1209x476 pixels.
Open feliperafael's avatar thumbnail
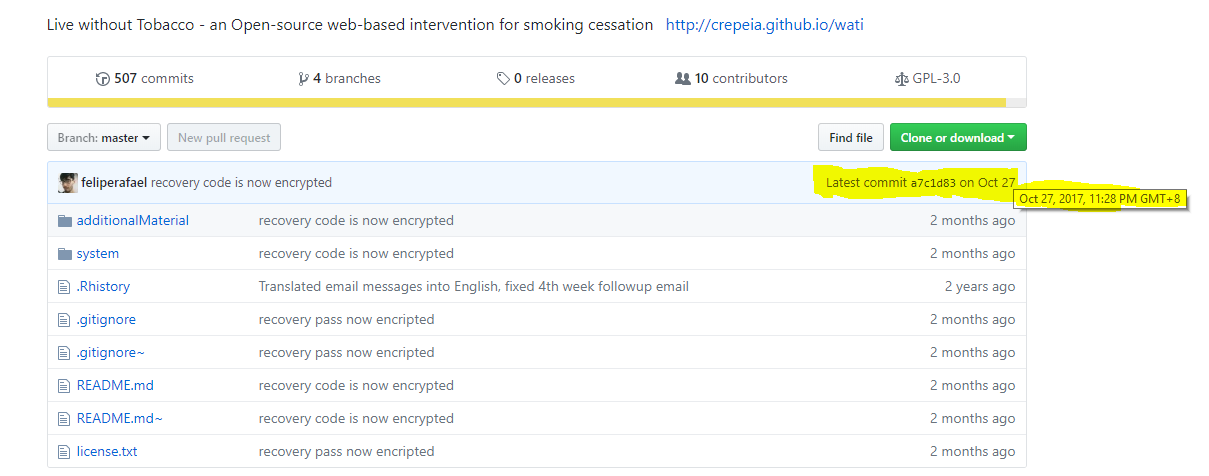(x=68, y=183)
